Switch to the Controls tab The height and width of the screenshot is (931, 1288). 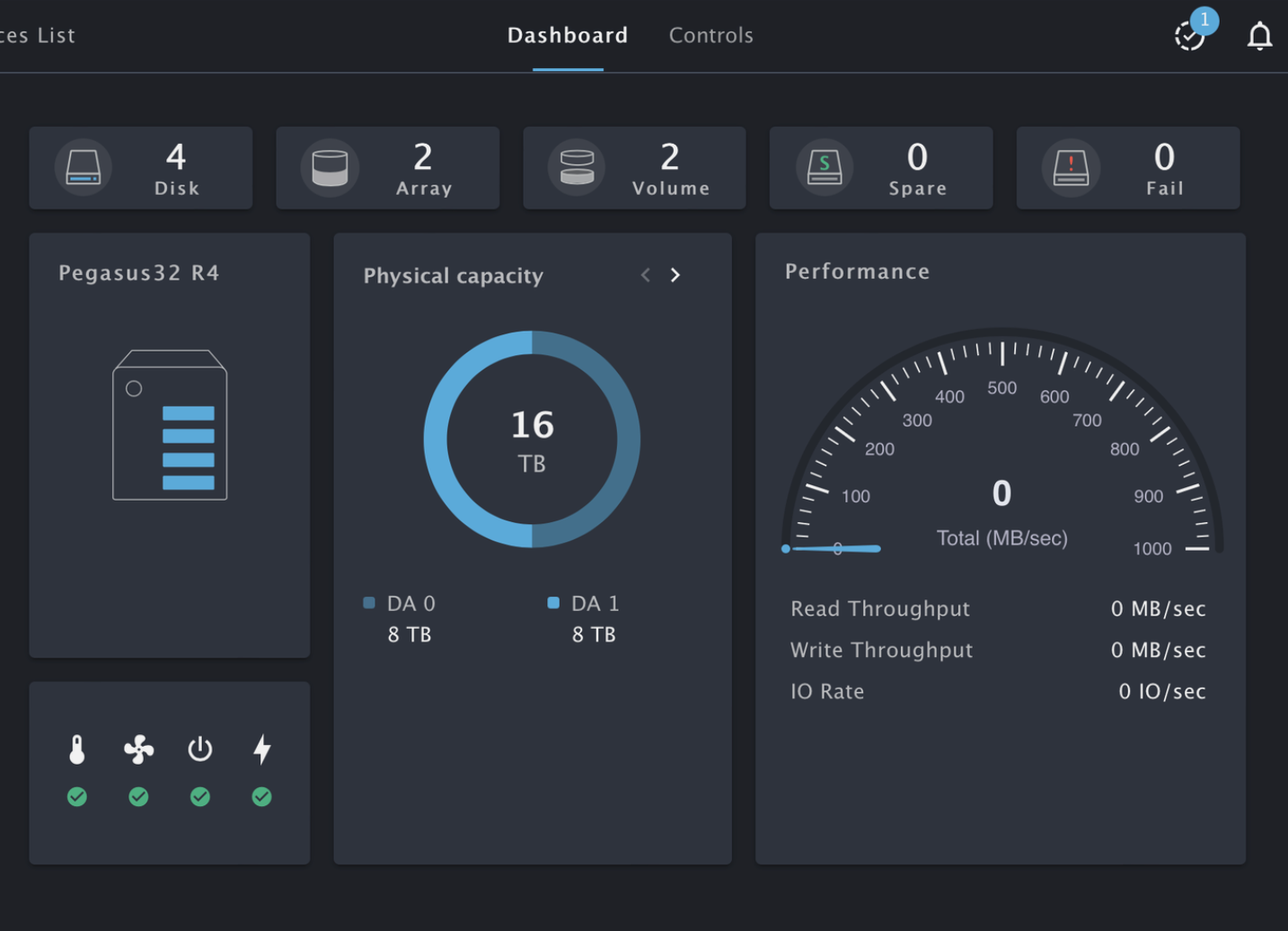coord(710,35)
